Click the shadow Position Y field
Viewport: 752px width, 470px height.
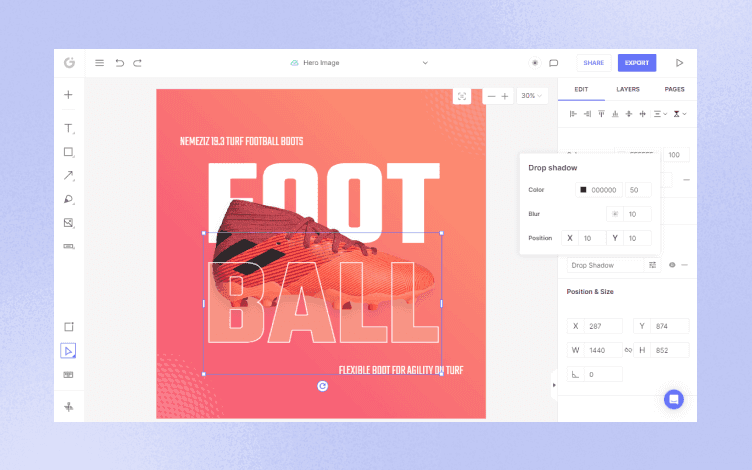(629, 238)
